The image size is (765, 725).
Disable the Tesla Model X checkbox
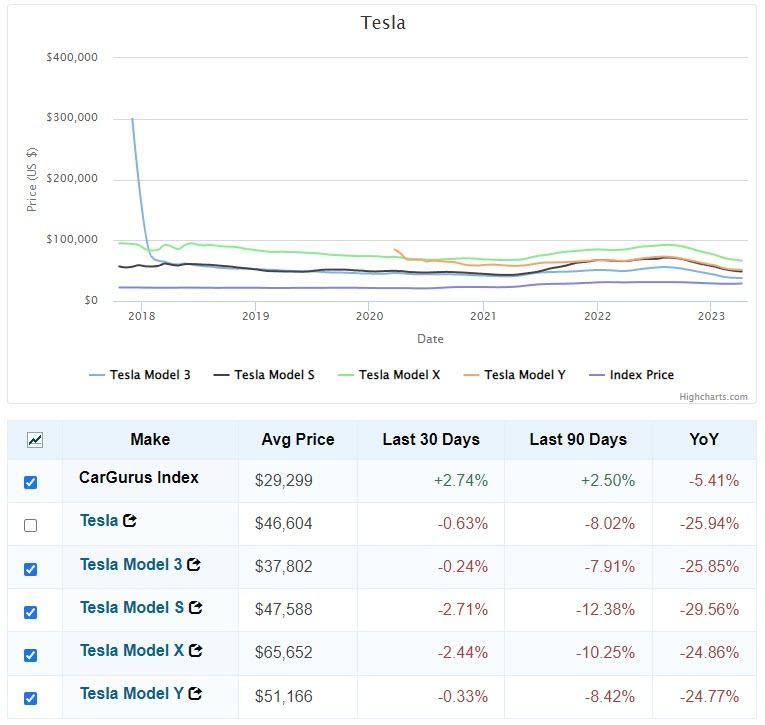point(30,654)
